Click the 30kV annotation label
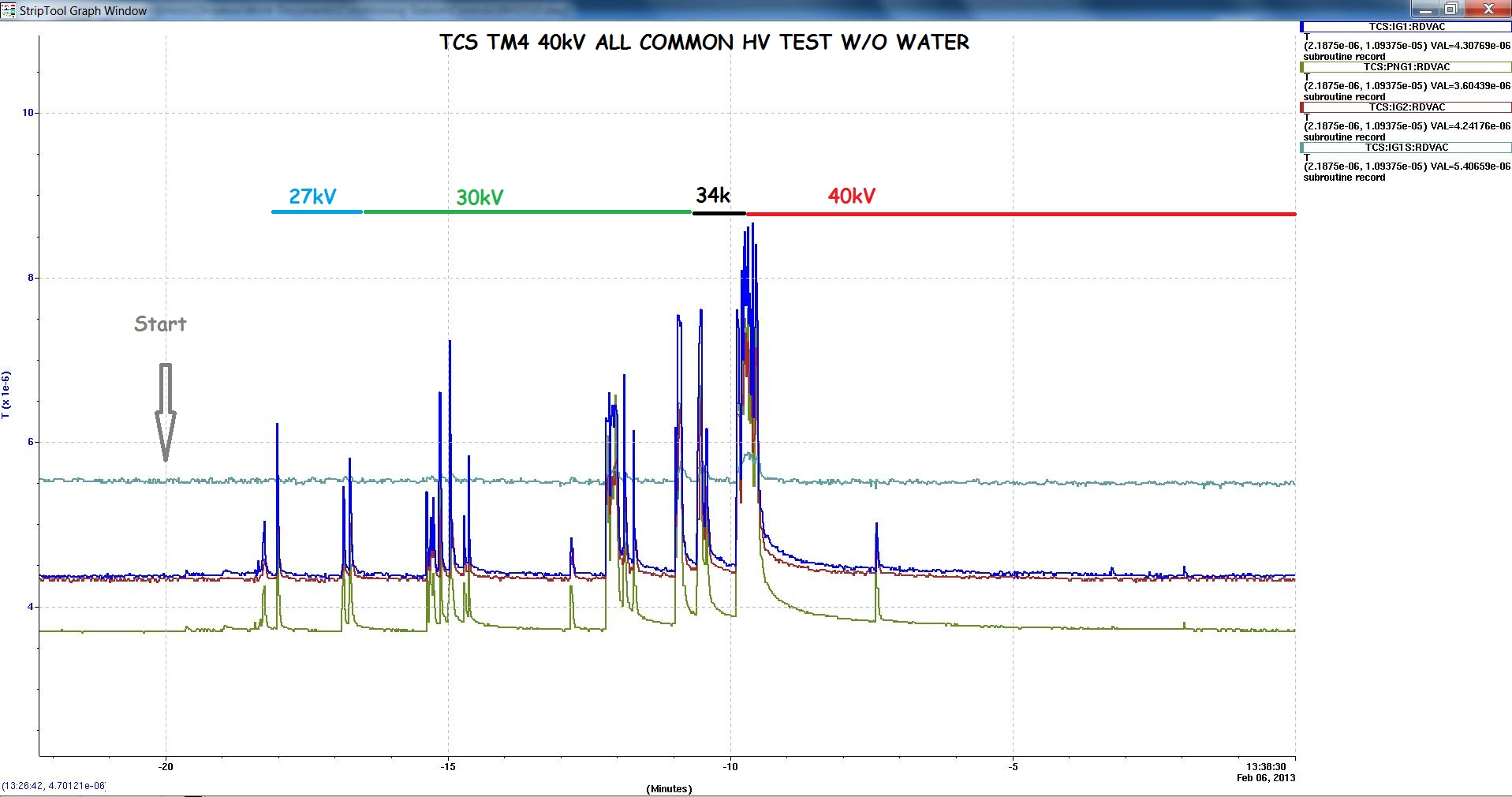The width and height of the screenshot is (1512, 797). (480, 197)
